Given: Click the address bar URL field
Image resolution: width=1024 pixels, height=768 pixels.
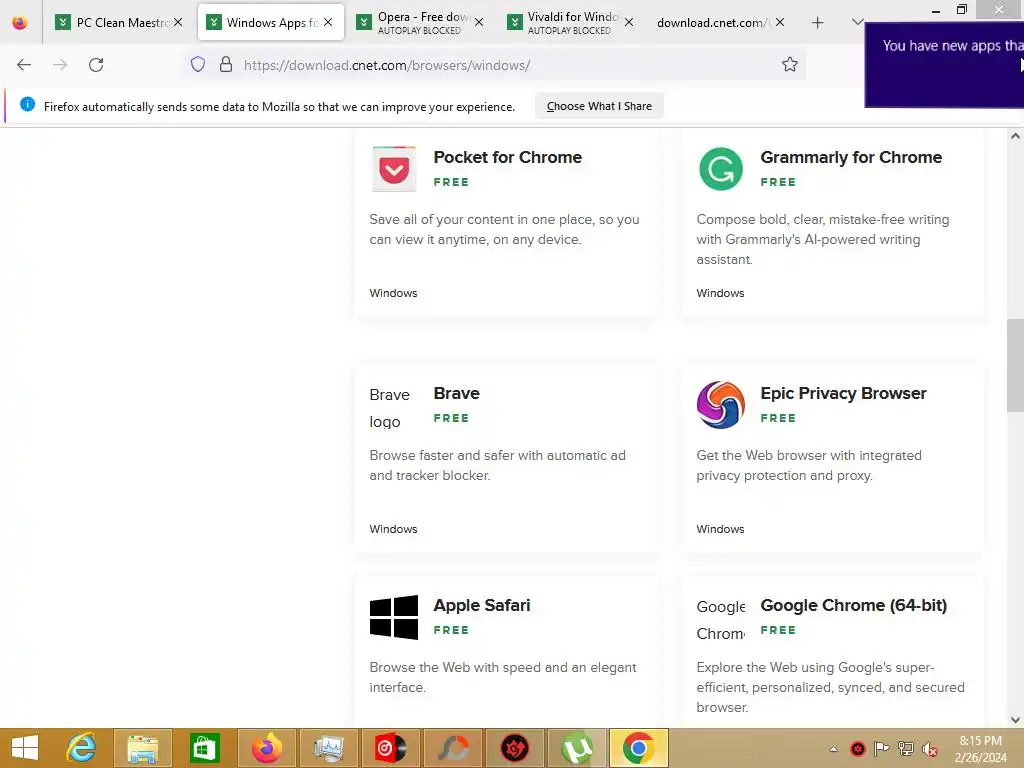Looking at the screenshot, I should 496,65.
